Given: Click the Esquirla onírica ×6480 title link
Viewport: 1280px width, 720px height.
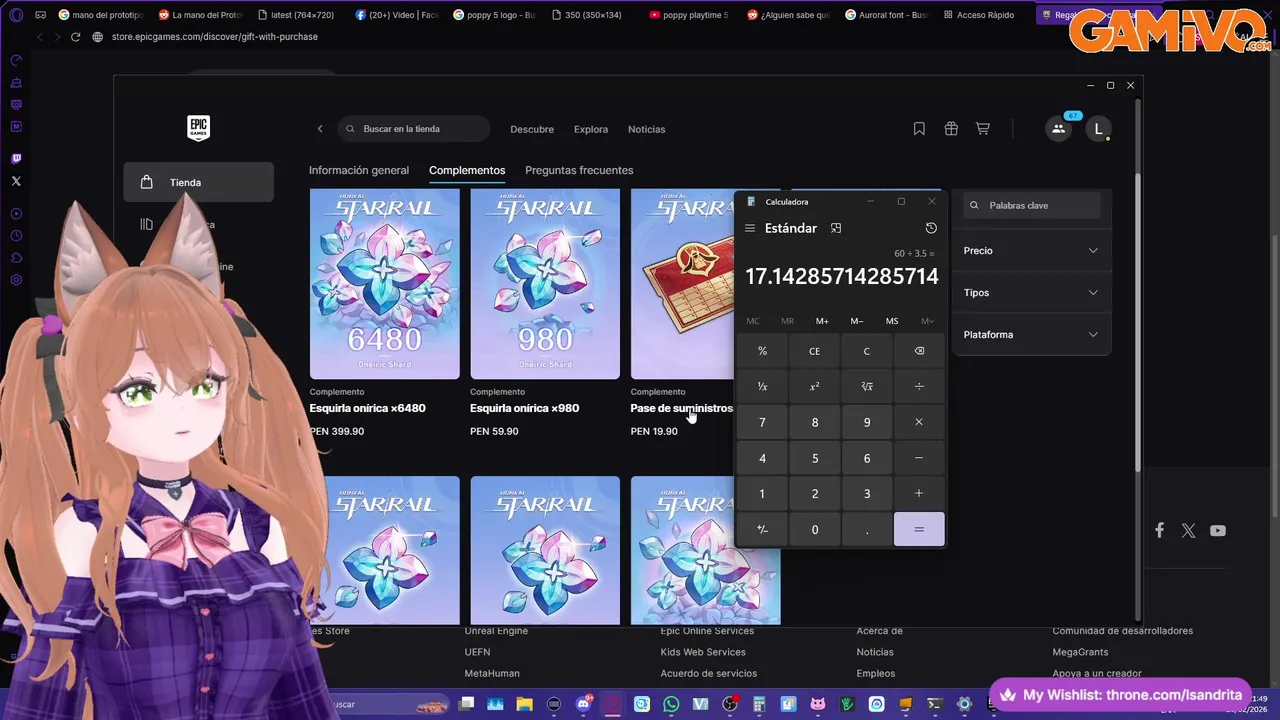Looking at the screenshot, I should tap(367, 408).
